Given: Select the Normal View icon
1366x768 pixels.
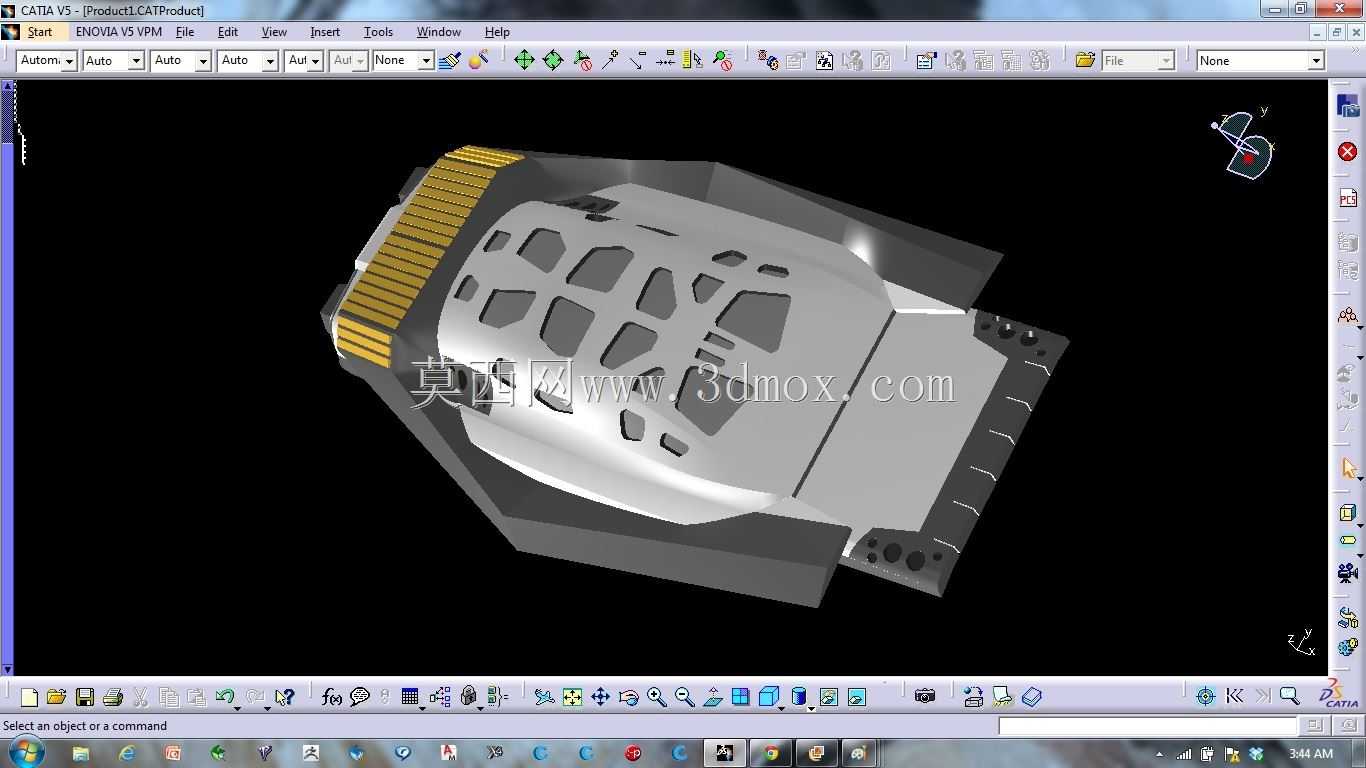Looking at the screenshot, I should click(x=712, y=697).
